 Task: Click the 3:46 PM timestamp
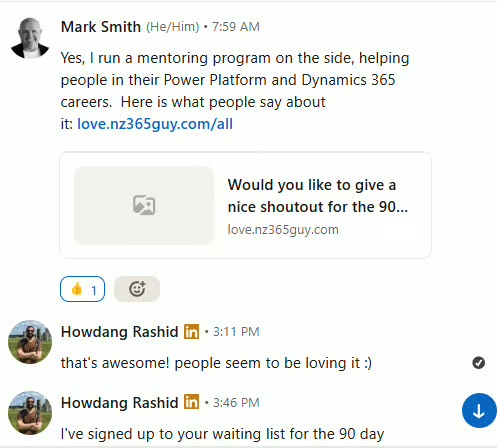[x=236, y=403]
